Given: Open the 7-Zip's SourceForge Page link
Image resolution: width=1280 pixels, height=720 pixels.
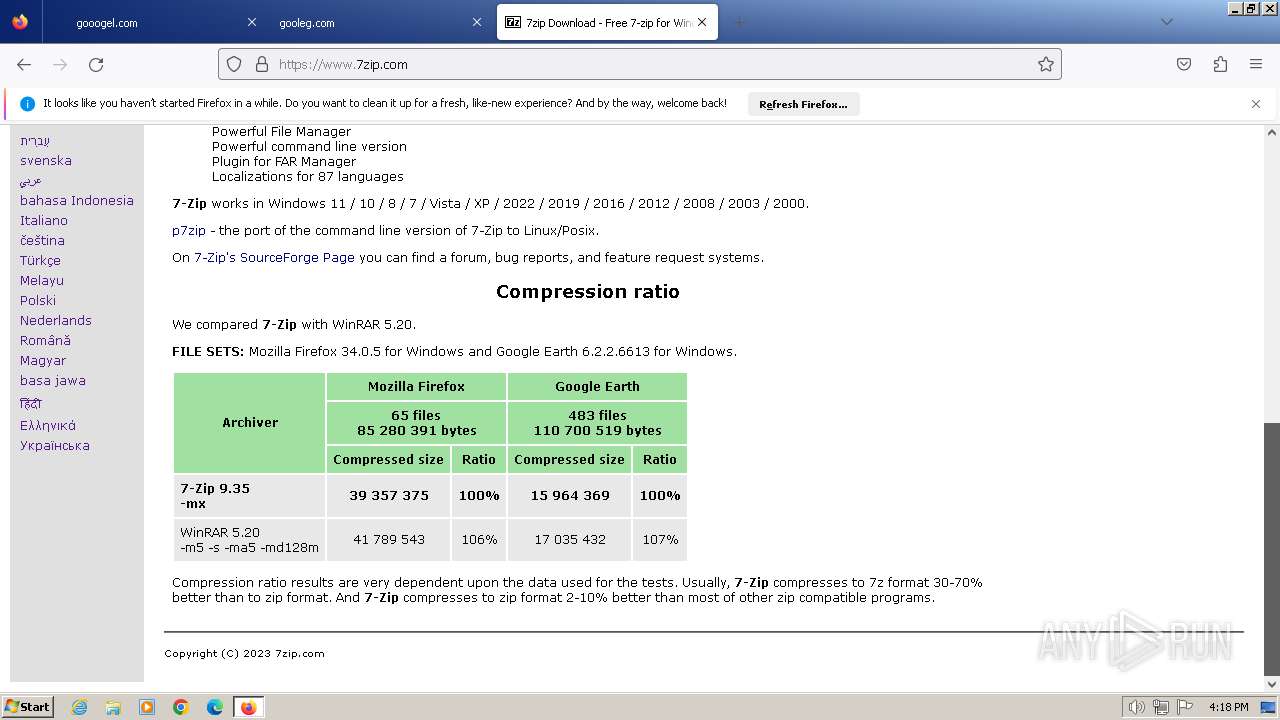Looking at the screenshot, I should [274, 257].
